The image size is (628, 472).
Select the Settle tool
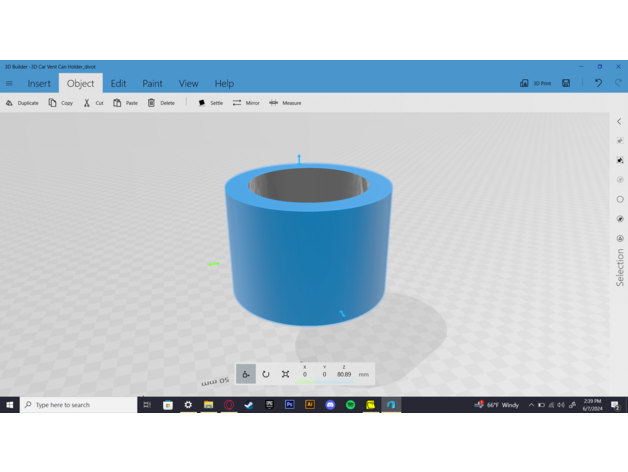[x=210, y=103]
